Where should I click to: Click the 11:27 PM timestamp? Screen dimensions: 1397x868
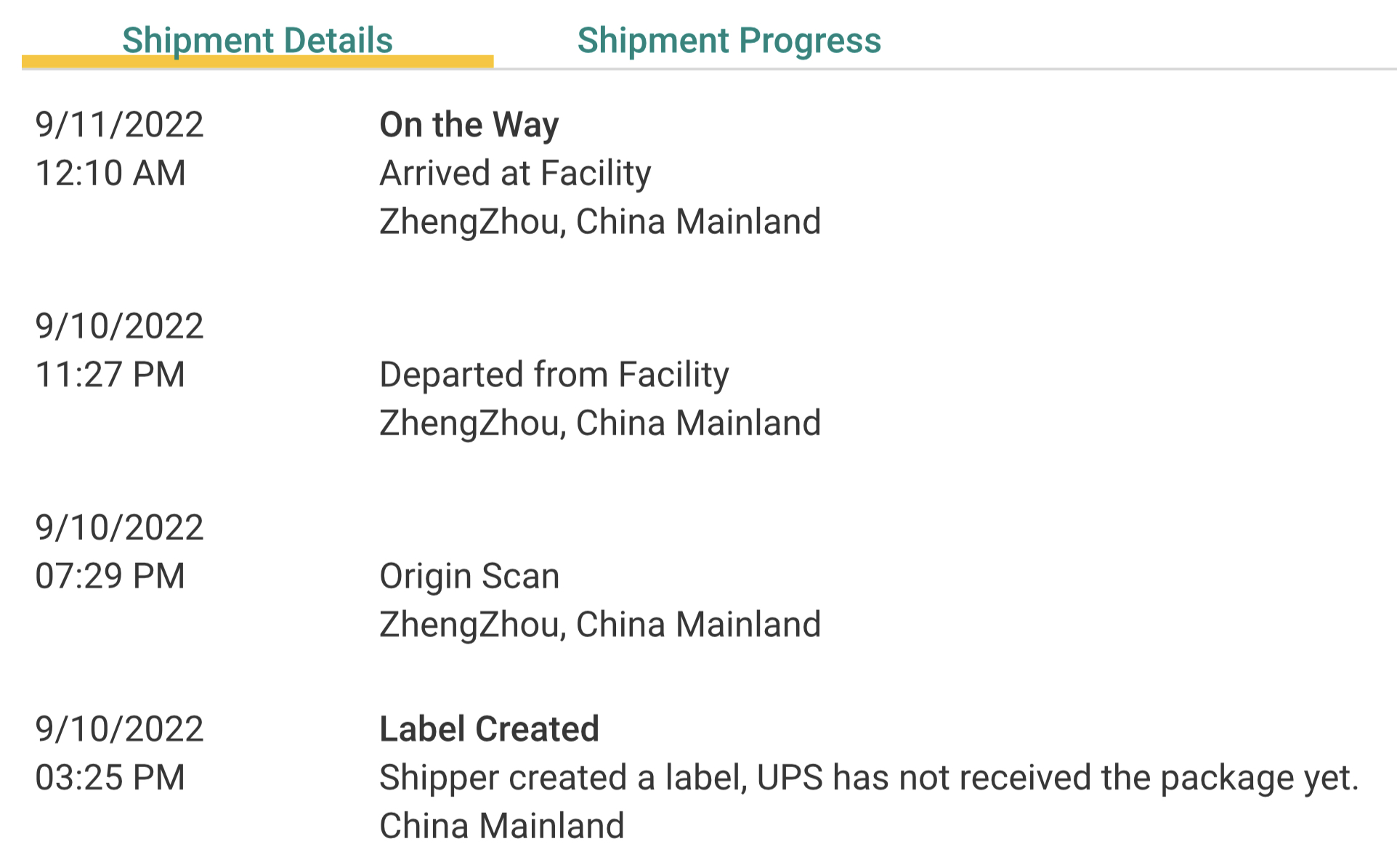click(110, 374)
